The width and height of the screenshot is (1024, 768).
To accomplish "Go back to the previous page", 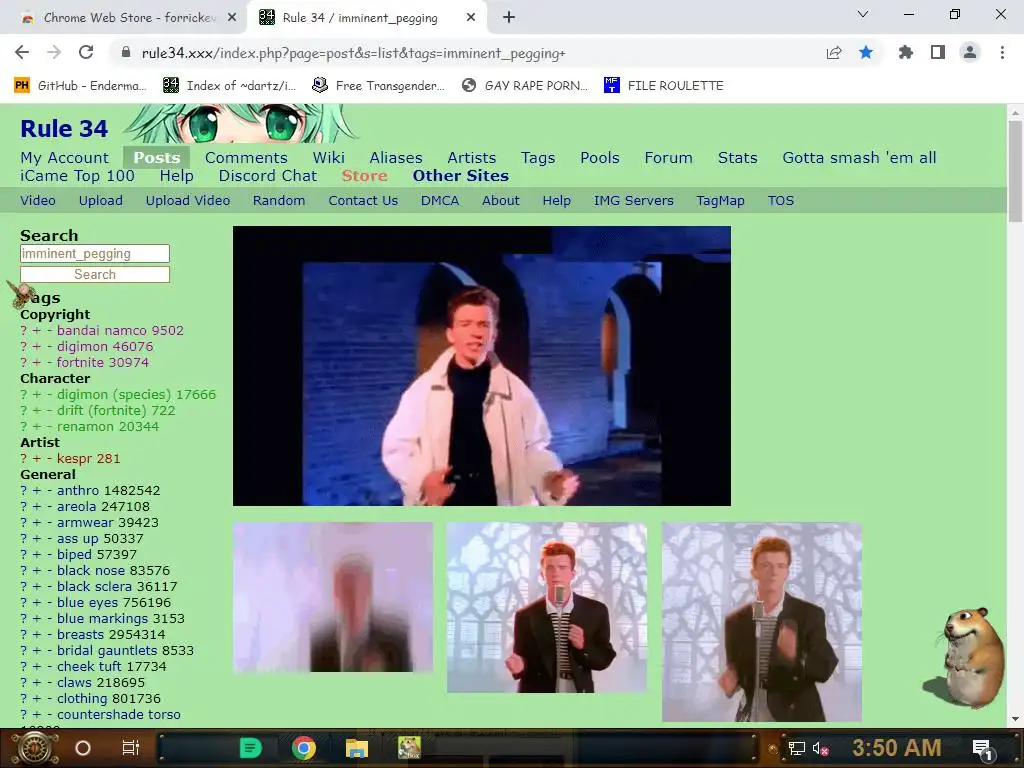I will click(22, 53).
